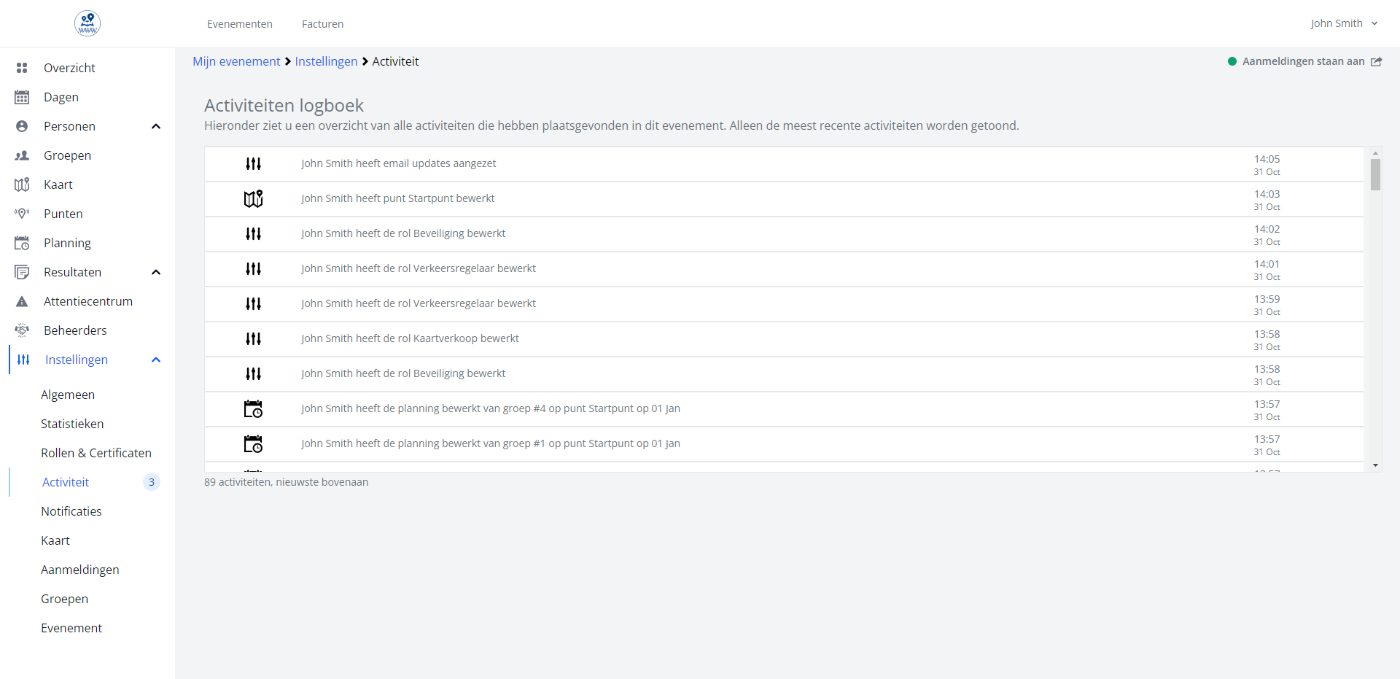Click the Planning calendar-clock sidebar icon
Viewport: 1400px width, 679px height.
click(22, 243)
